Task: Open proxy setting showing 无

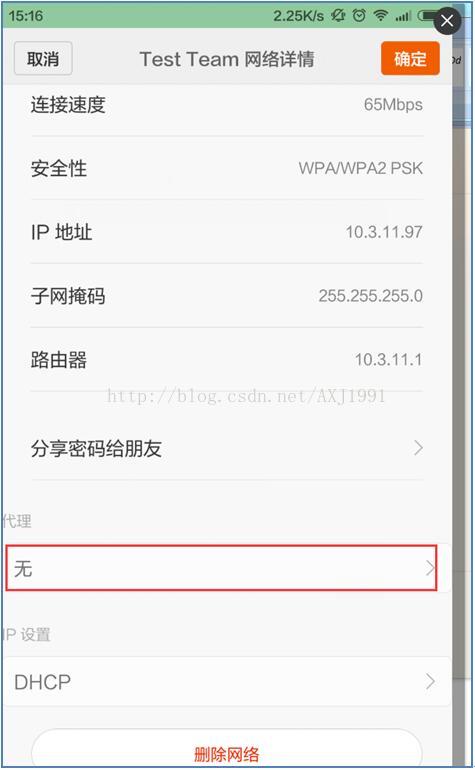Action: point(222,568)
